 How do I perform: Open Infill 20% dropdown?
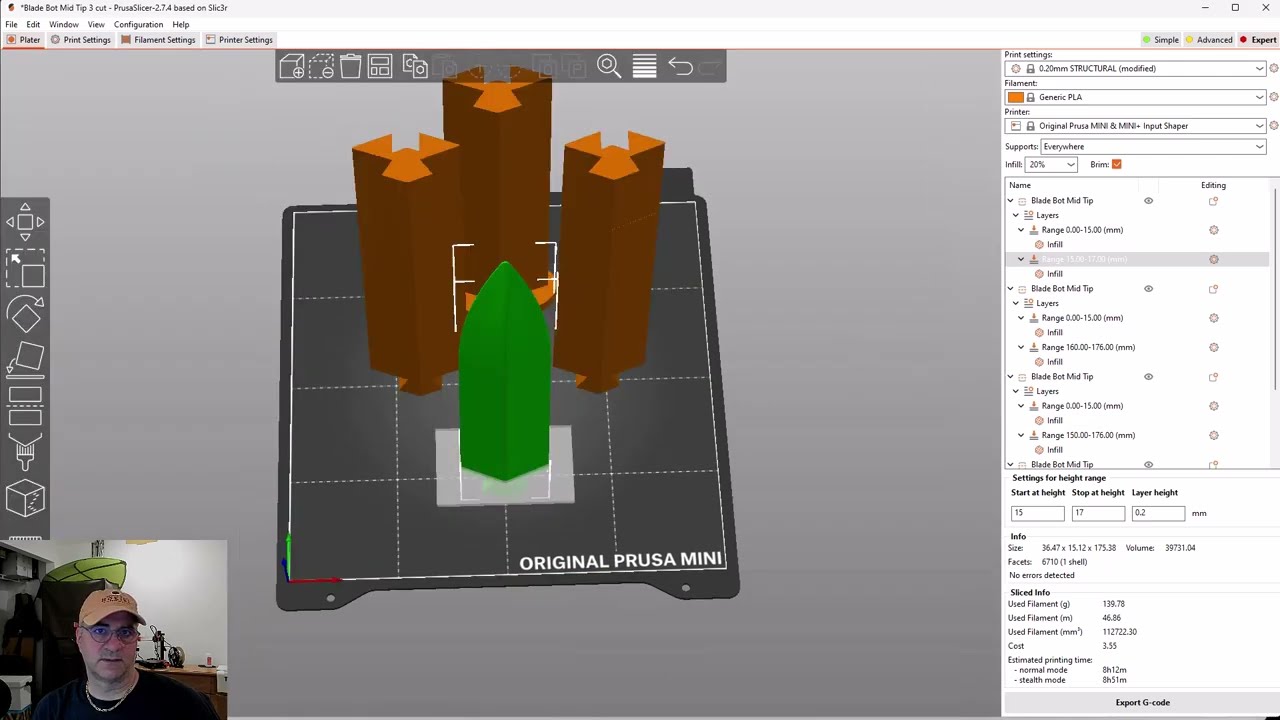[x=1052, y=164]
